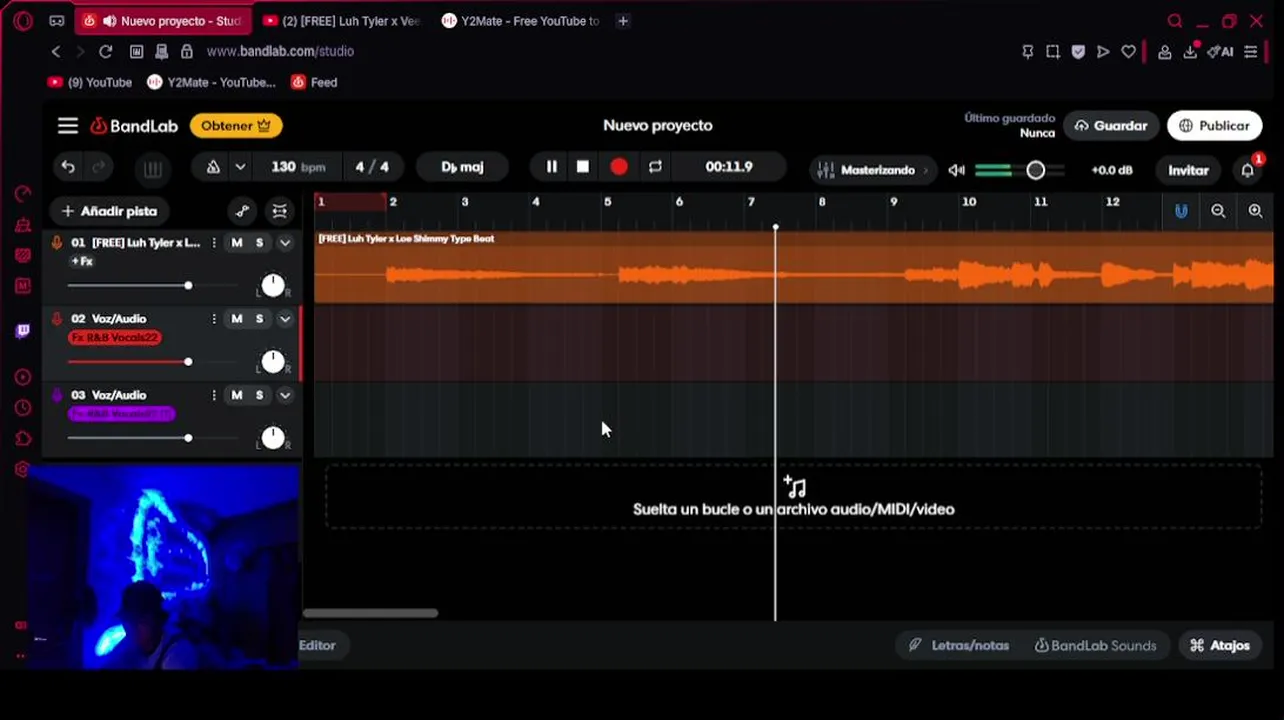The image size is (1284, 720).
Task: Open new browser tab plus button
Action: pyautogui.click(x=623, y=21)
